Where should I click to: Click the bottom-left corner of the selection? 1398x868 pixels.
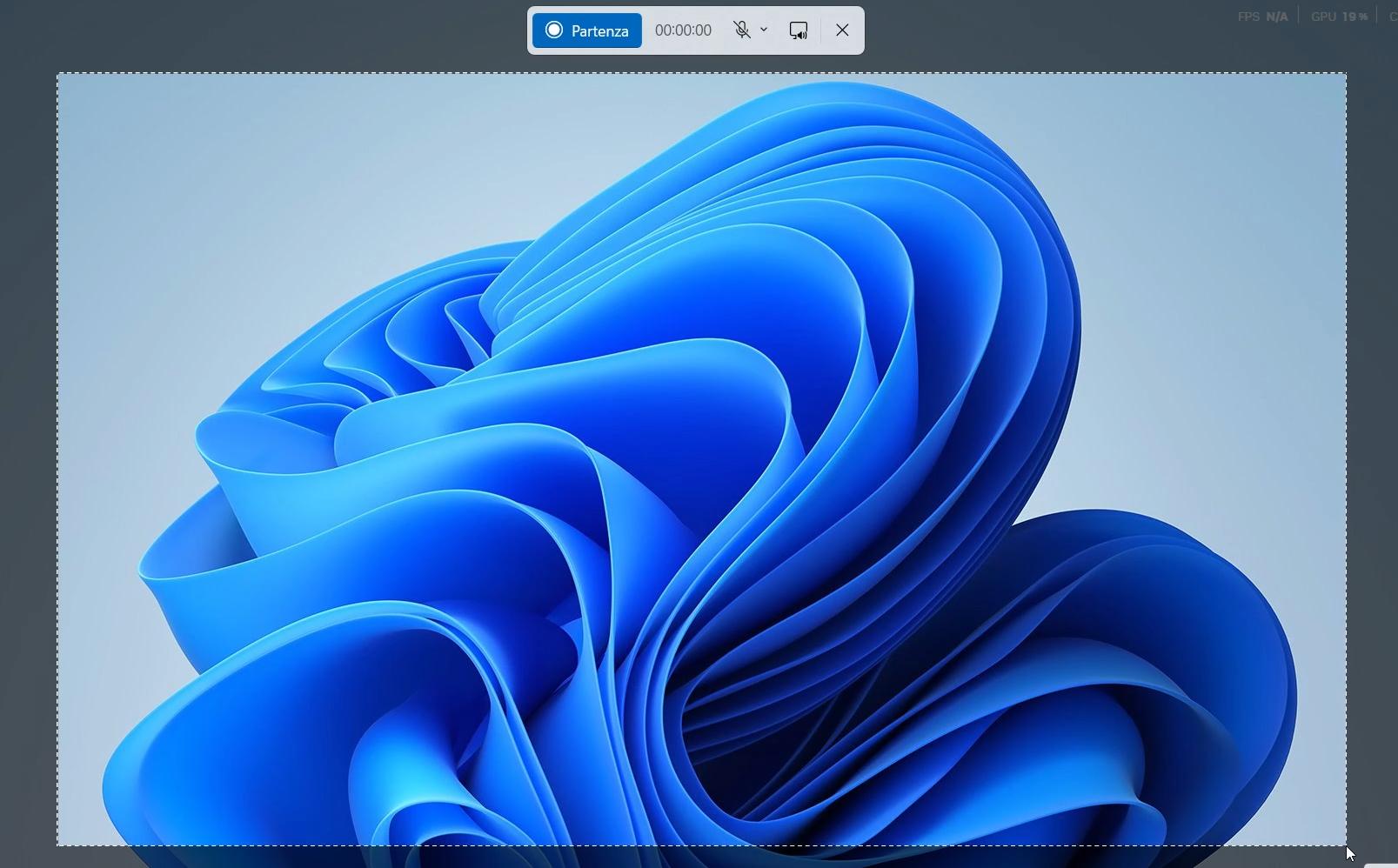(x=58, y=845)
